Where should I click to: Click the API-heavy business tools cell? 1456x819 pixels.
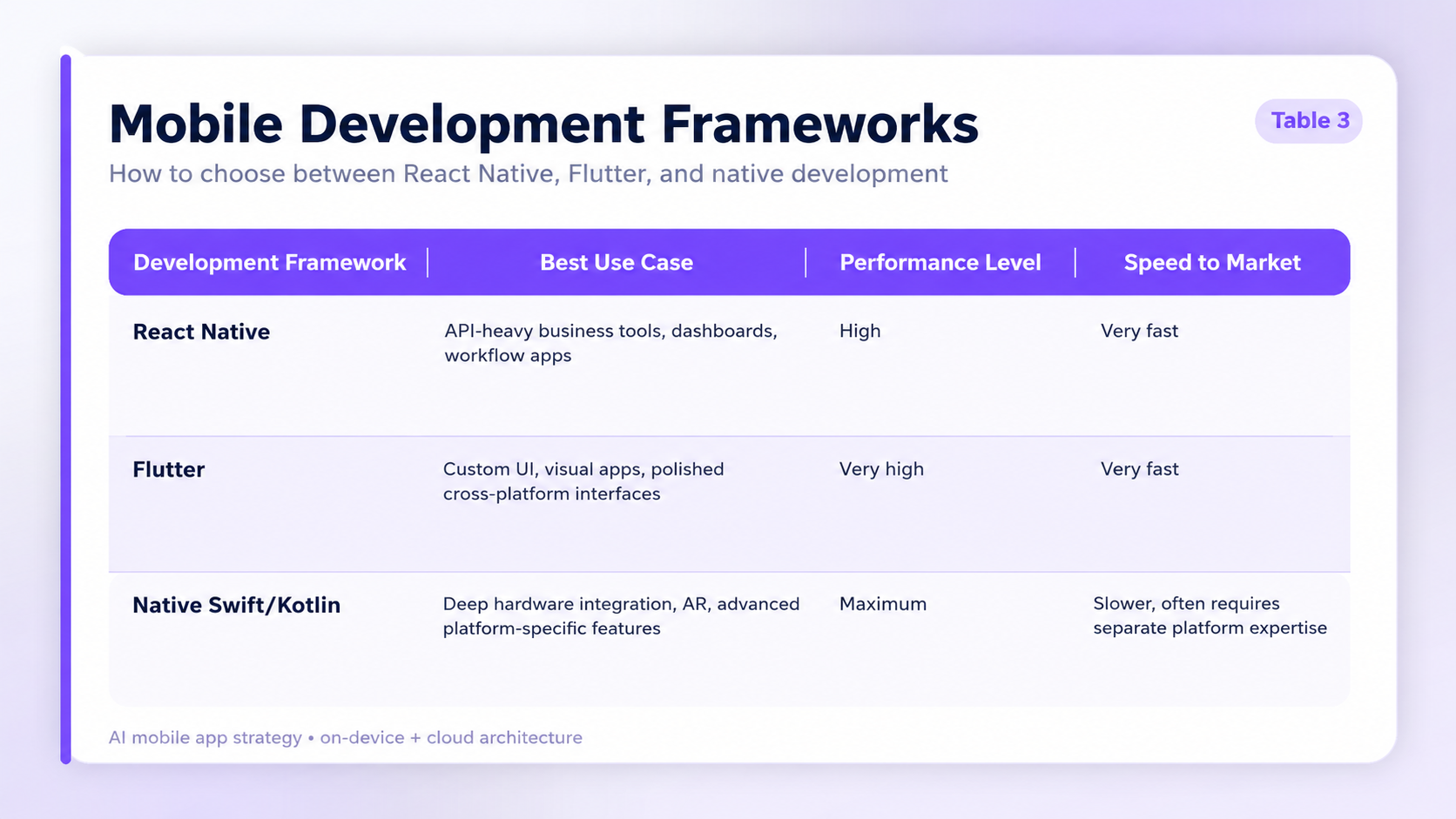[x=610, y=343]
